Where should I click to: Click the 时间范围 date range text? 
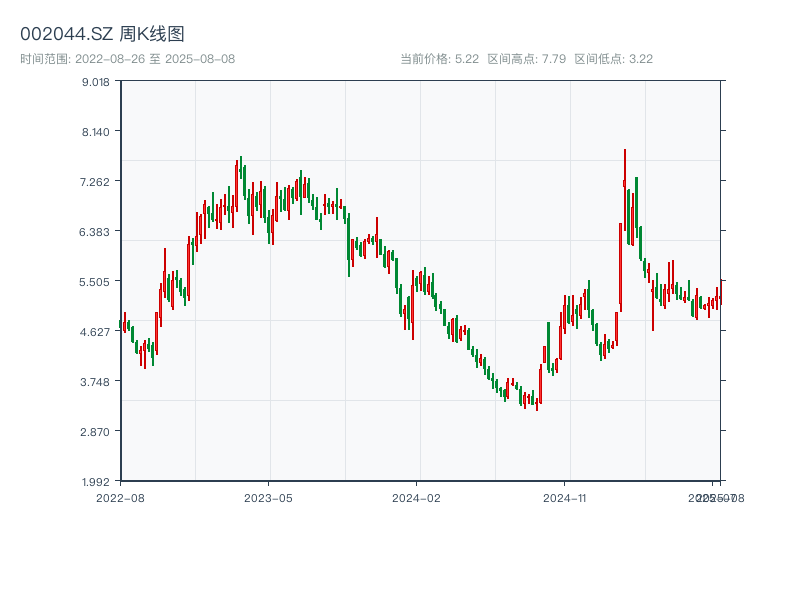127,59
